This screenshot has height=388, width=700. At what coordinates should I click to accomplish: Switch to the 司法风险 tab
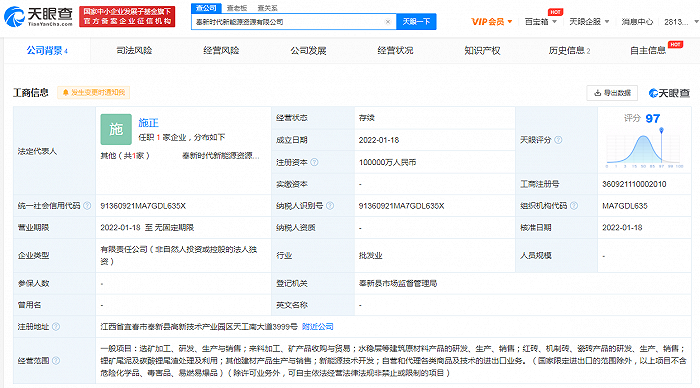coord(134,50)
